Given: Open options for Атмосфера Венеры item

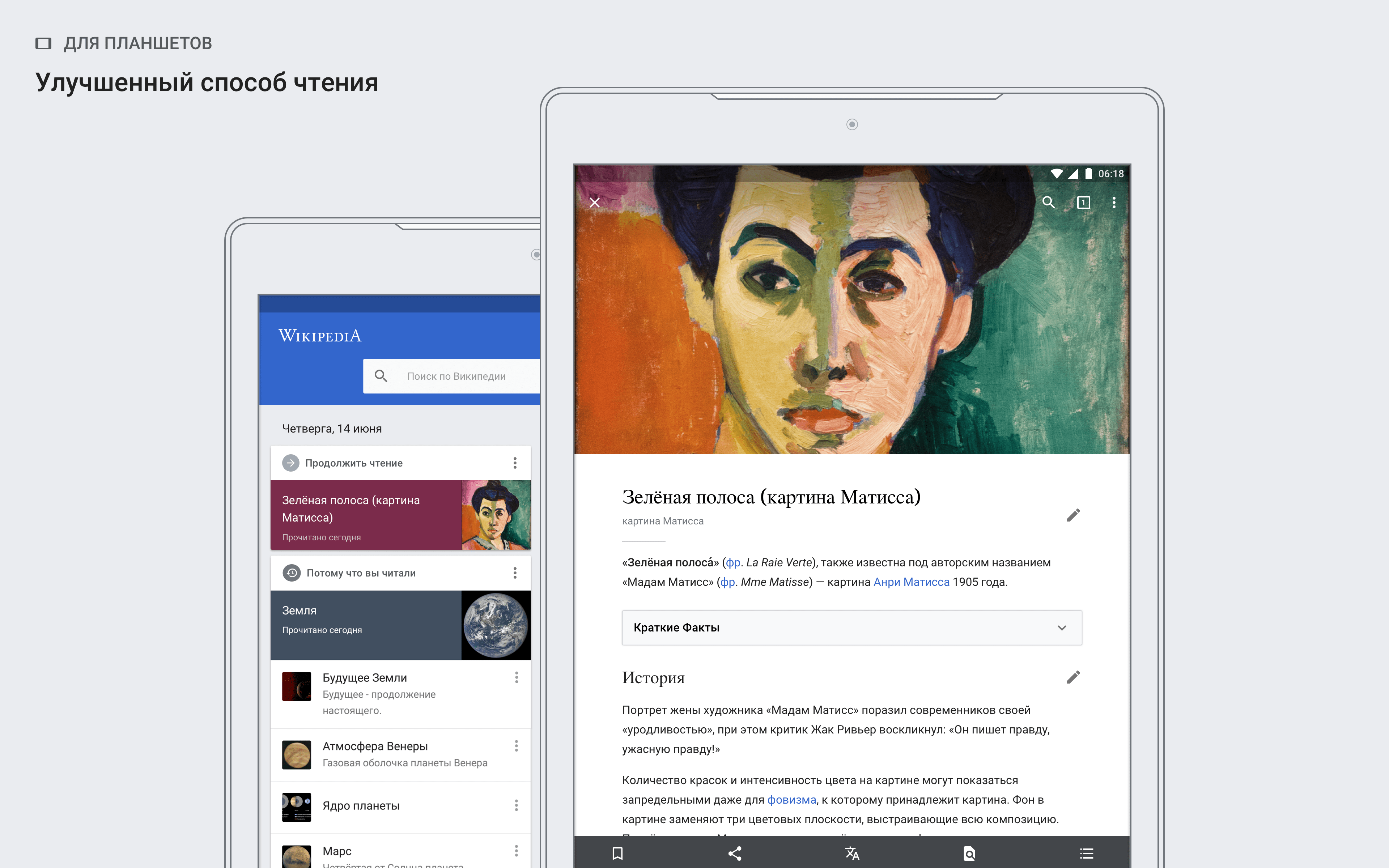Looking at the screenshot, I should click(x=516, y=746).
